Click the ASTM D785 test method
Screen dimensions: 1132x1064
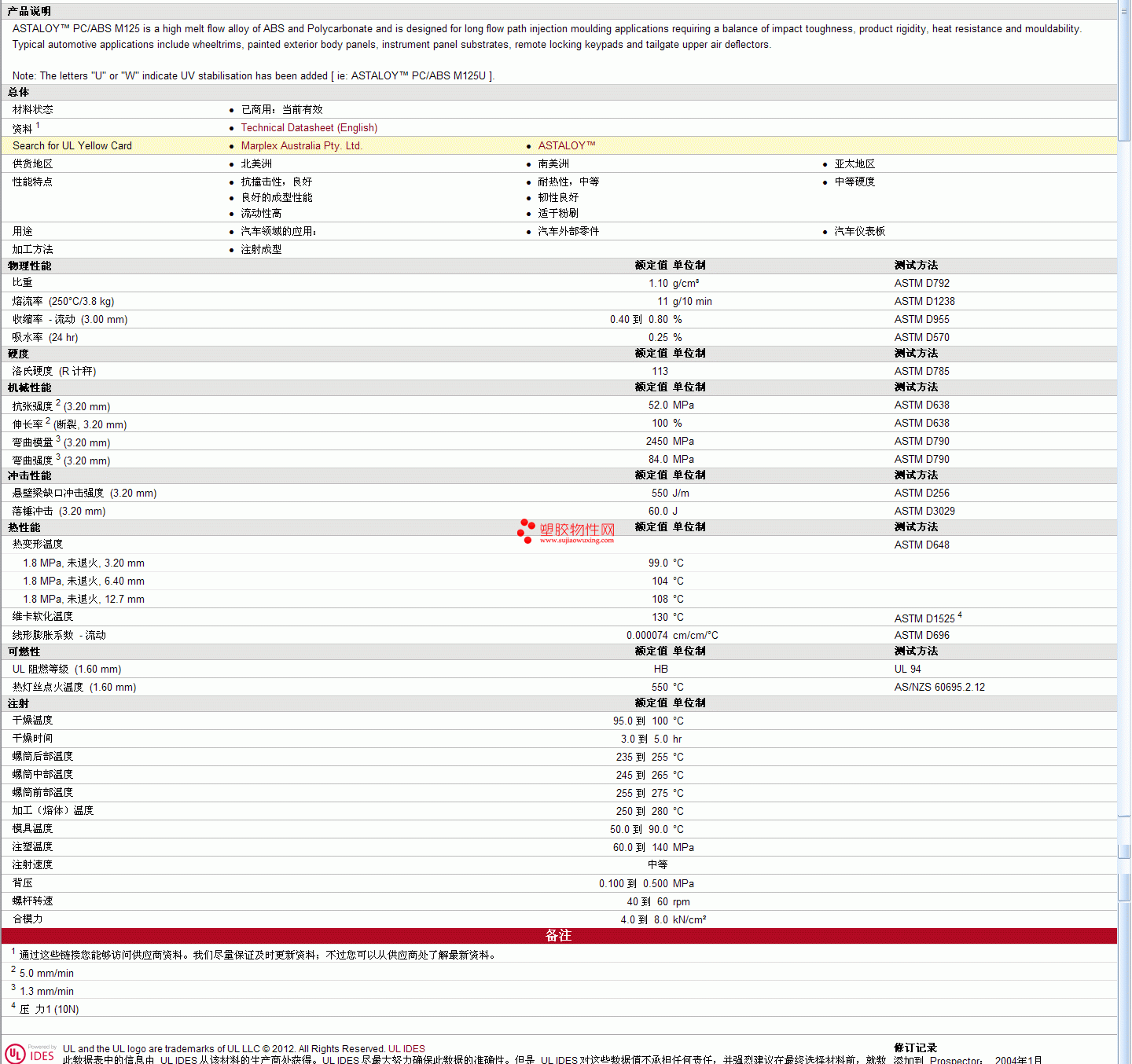[922, 371]
